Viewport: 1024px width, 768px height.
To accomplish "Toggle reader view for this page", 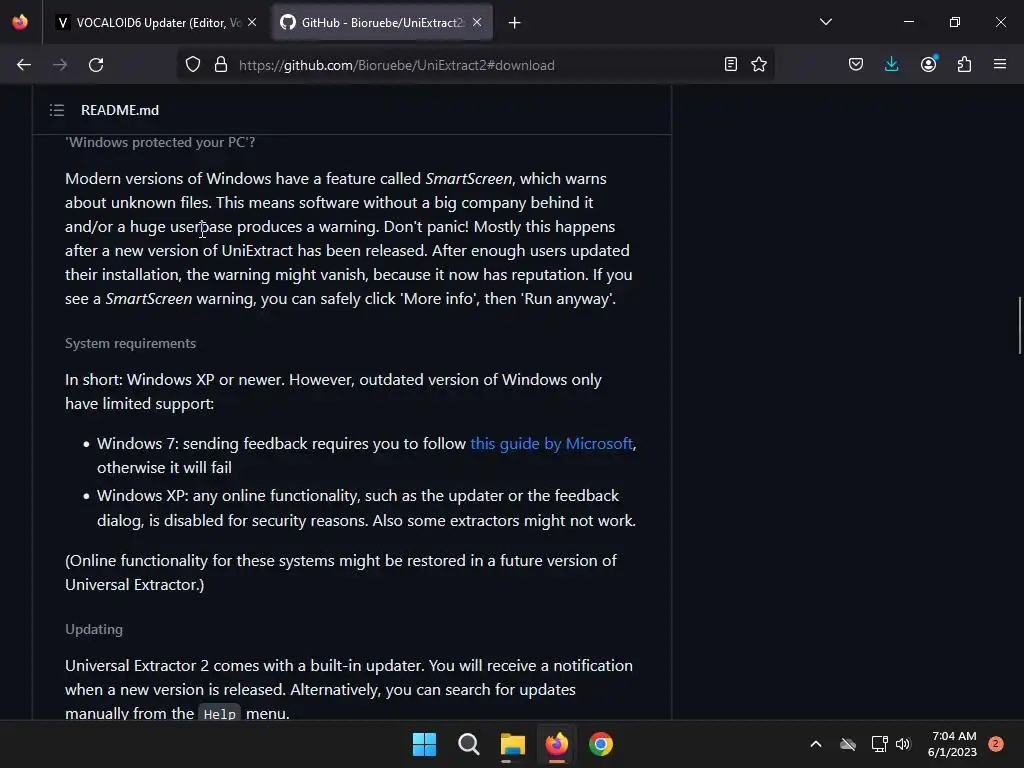I will point(731,64).
